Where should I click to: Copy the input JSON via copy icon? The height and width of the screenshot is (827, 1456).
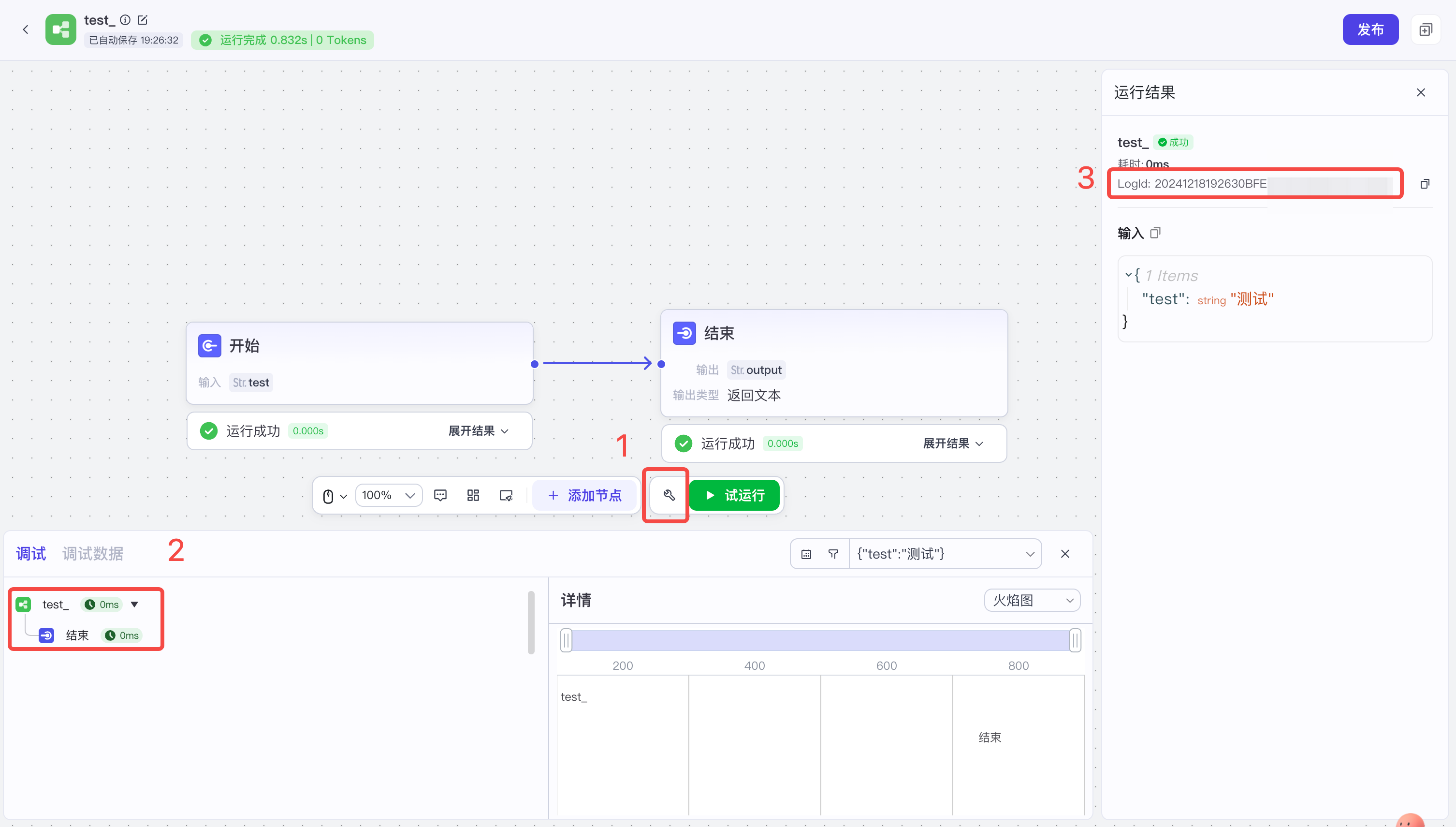(1155, 233)
